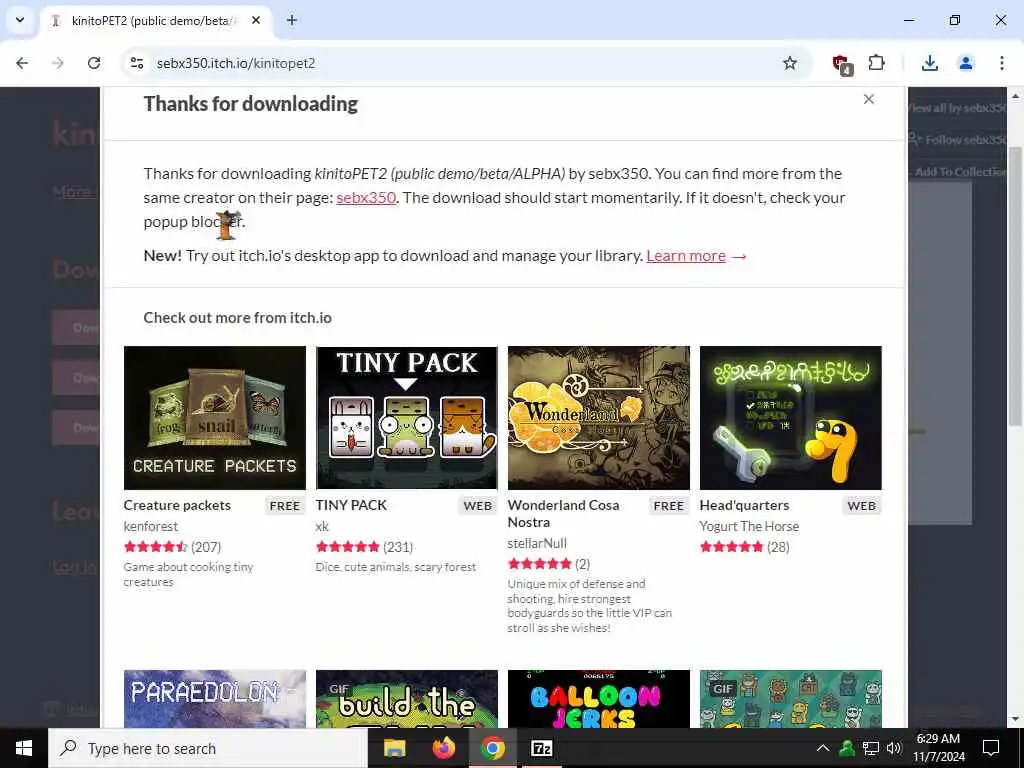
Task: Open File Explorer from taskbar
Action: (x=394, y=748)
